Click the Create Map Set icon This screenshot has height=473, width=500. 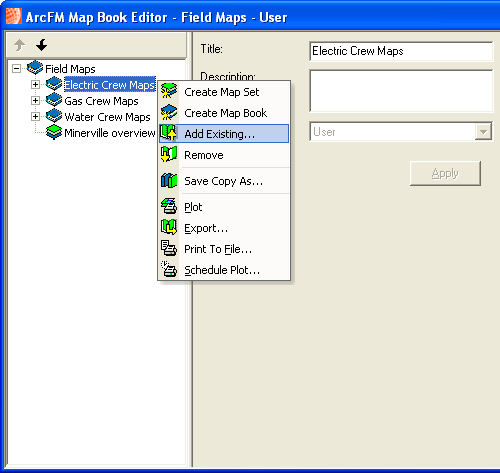point(169,91)
